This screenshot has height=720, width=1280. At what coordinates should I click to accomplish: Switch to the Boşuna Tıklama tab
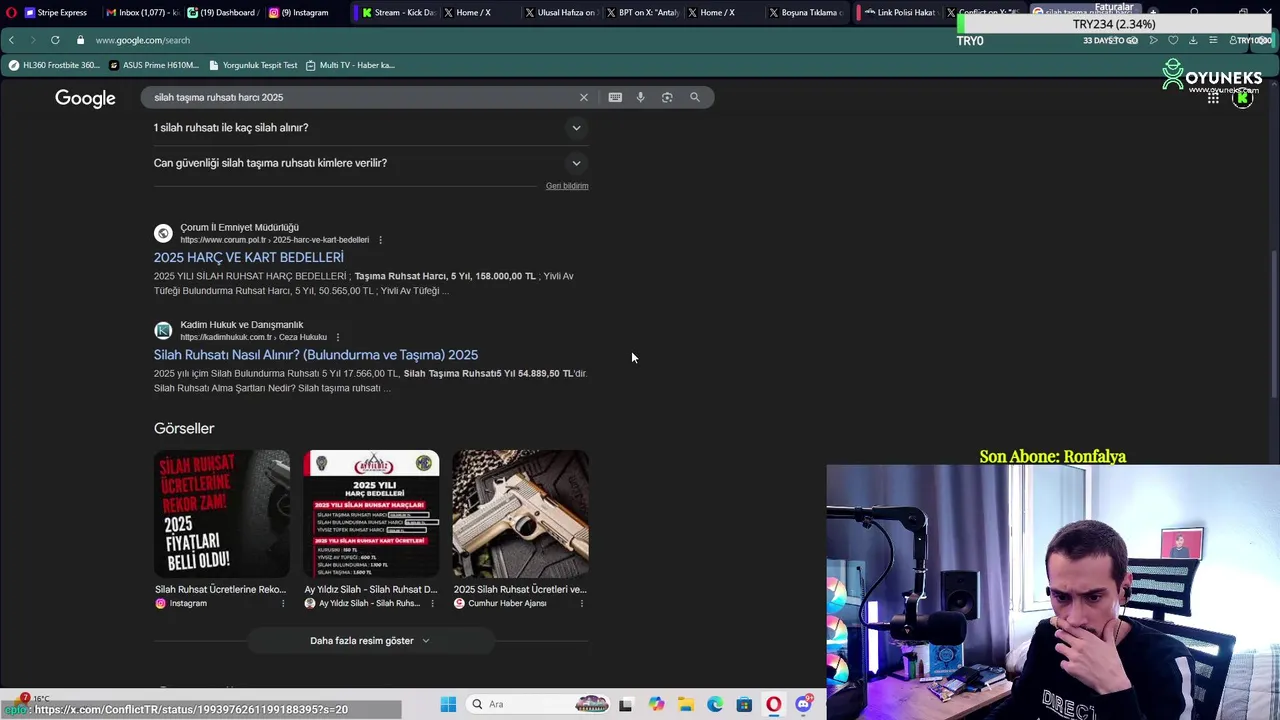pos(805,13)
